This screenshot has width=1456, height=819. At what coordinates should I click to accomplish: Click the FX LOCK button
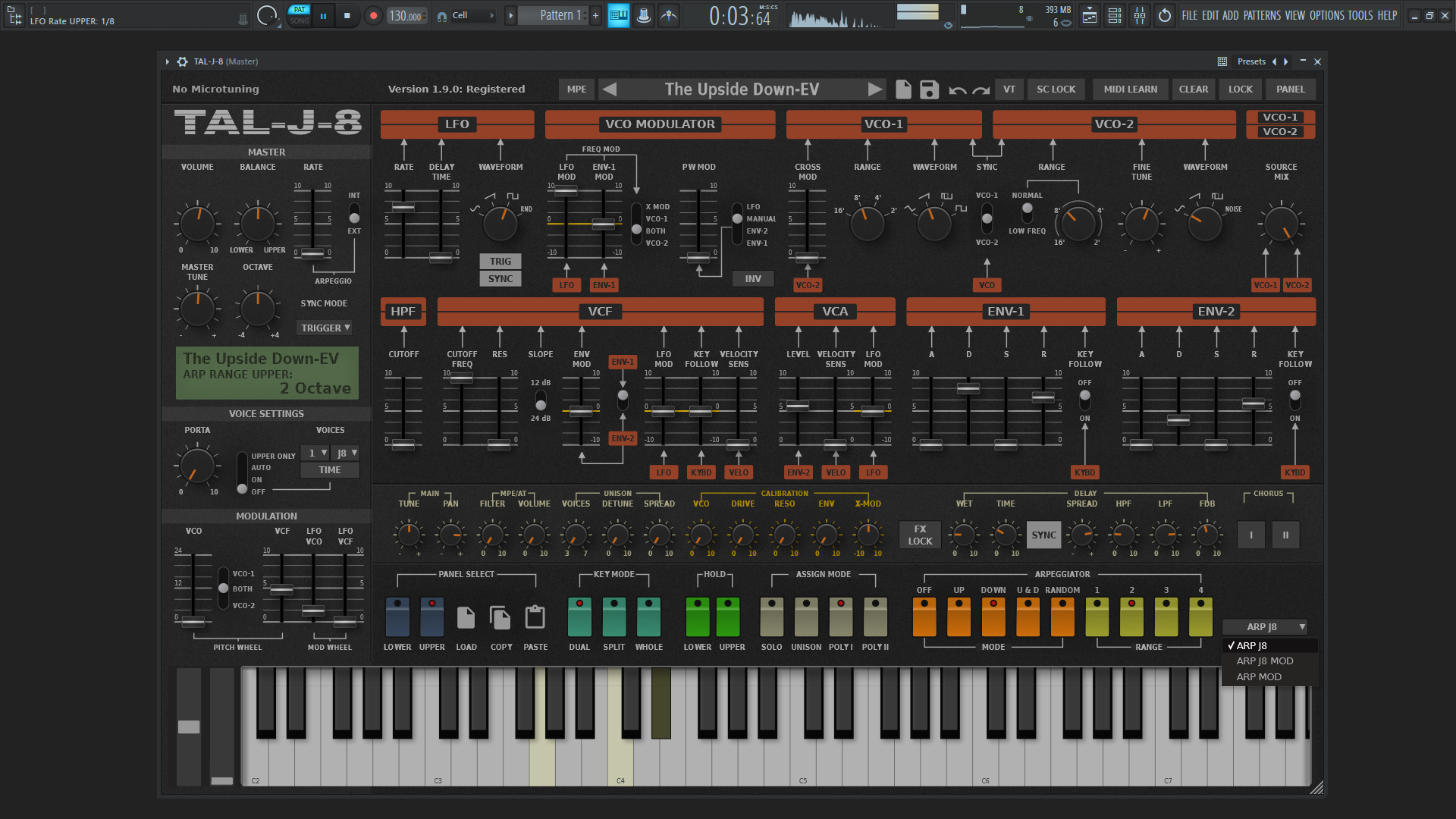coord(920,535)
